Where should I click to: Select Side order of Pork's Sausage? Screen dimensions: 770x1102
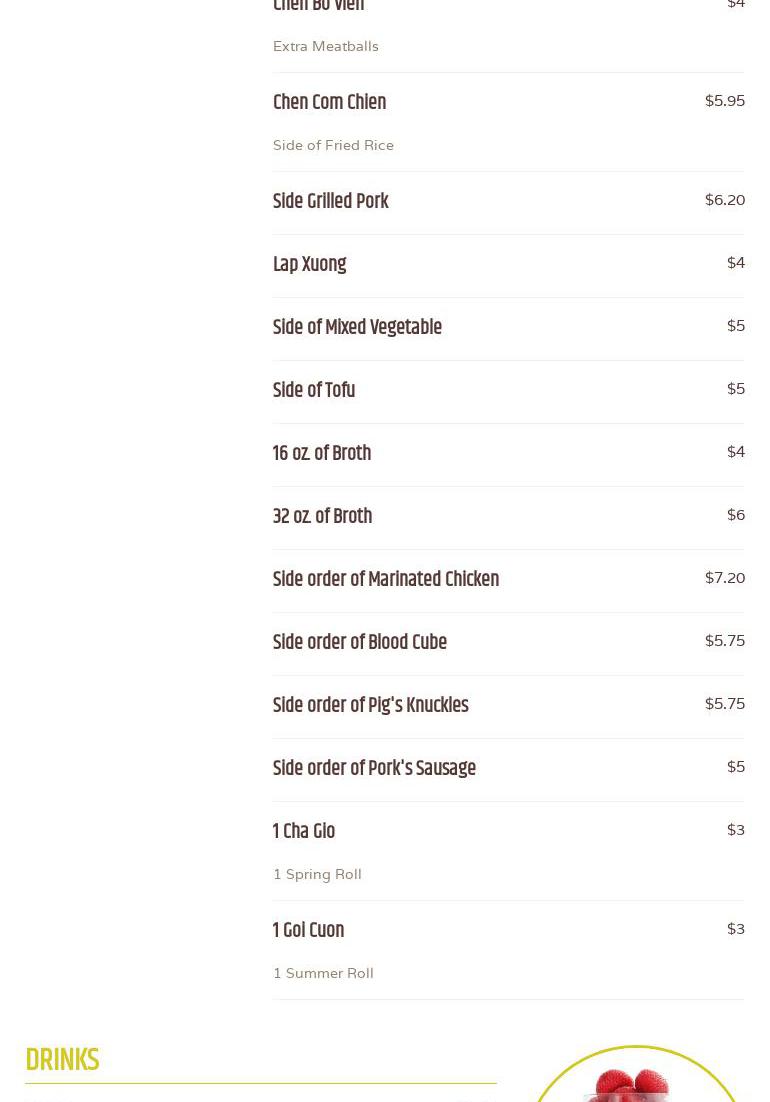pyautogui.click(x=374, y=769)
